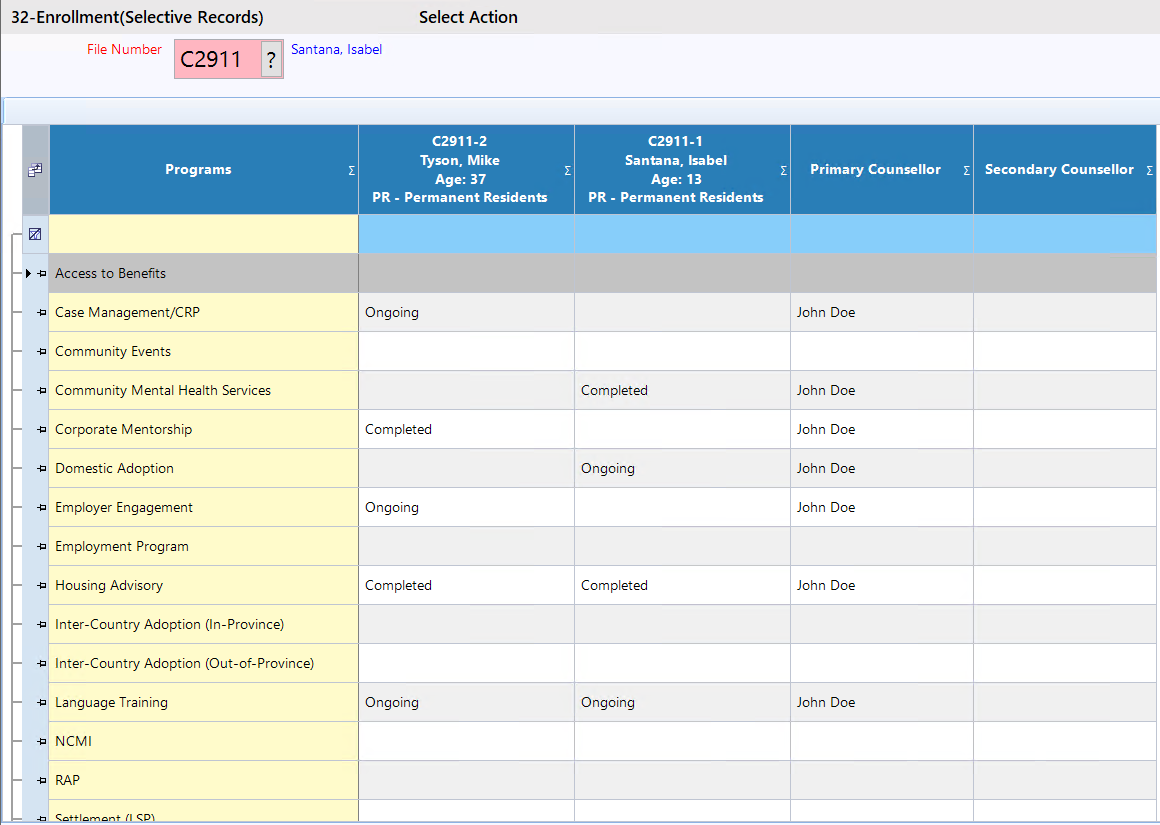
Task: Select the Community Events program name
Action: (112, 352)
